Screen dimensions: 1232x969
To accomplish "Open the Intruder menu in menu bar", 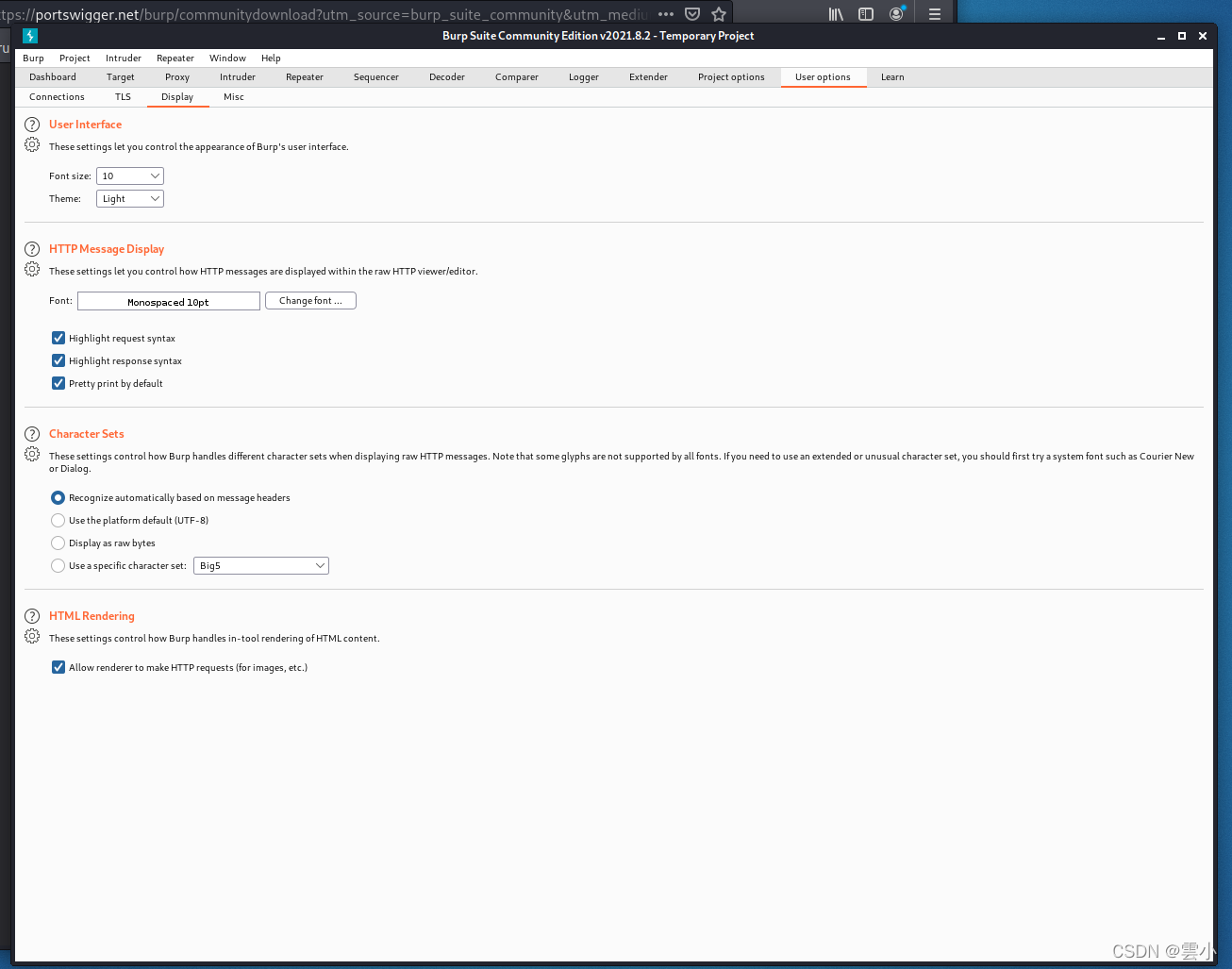I will (124, 58).
